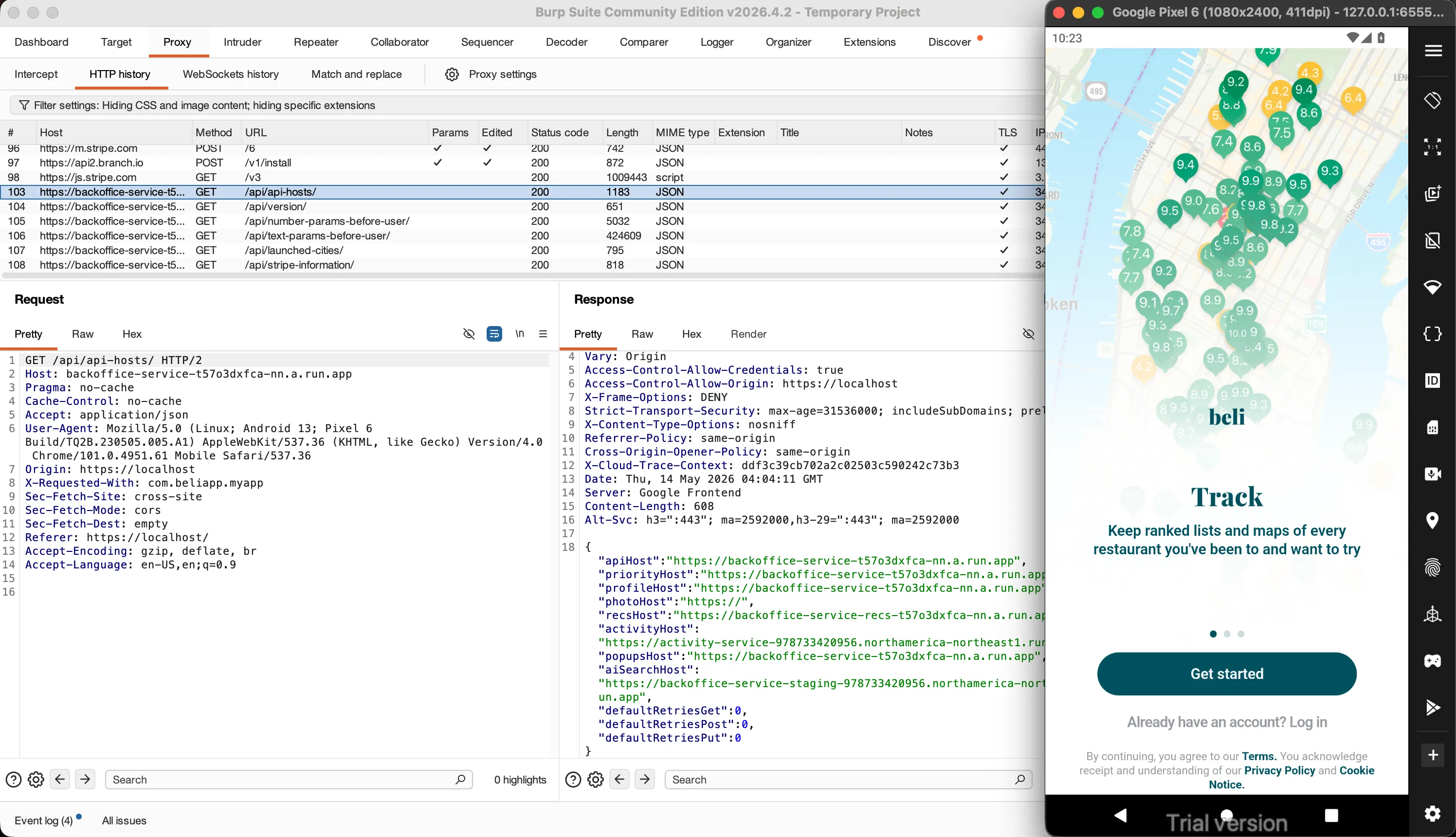
Task: Open the WebSockets history subtab
Action: pyautogui.click(x=231, y=74)
